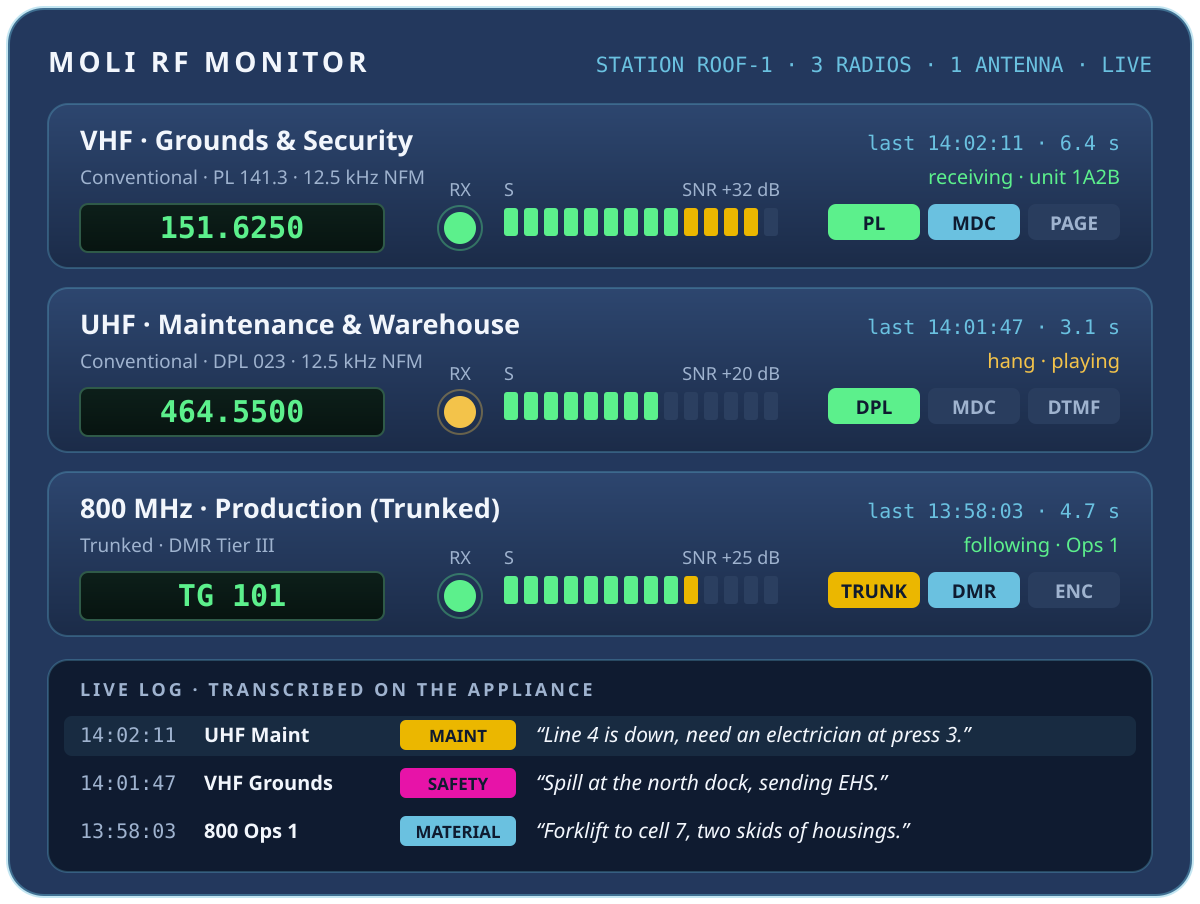The width and height of the screenshot is (1200, 904).
Task: Click the MOLI RF MONITOR title
Action: [209, 63]
